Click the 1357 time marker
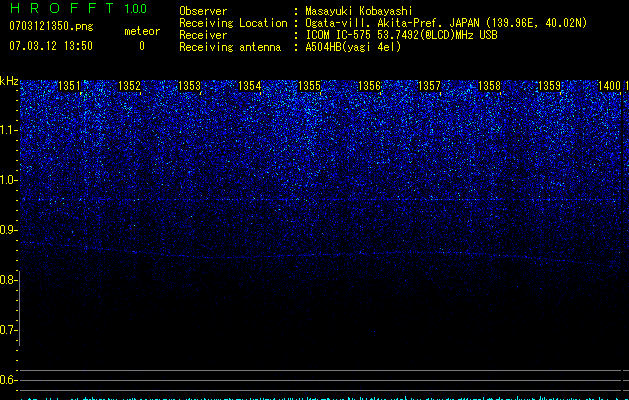 pyautogui.click(x=429, y=86)
